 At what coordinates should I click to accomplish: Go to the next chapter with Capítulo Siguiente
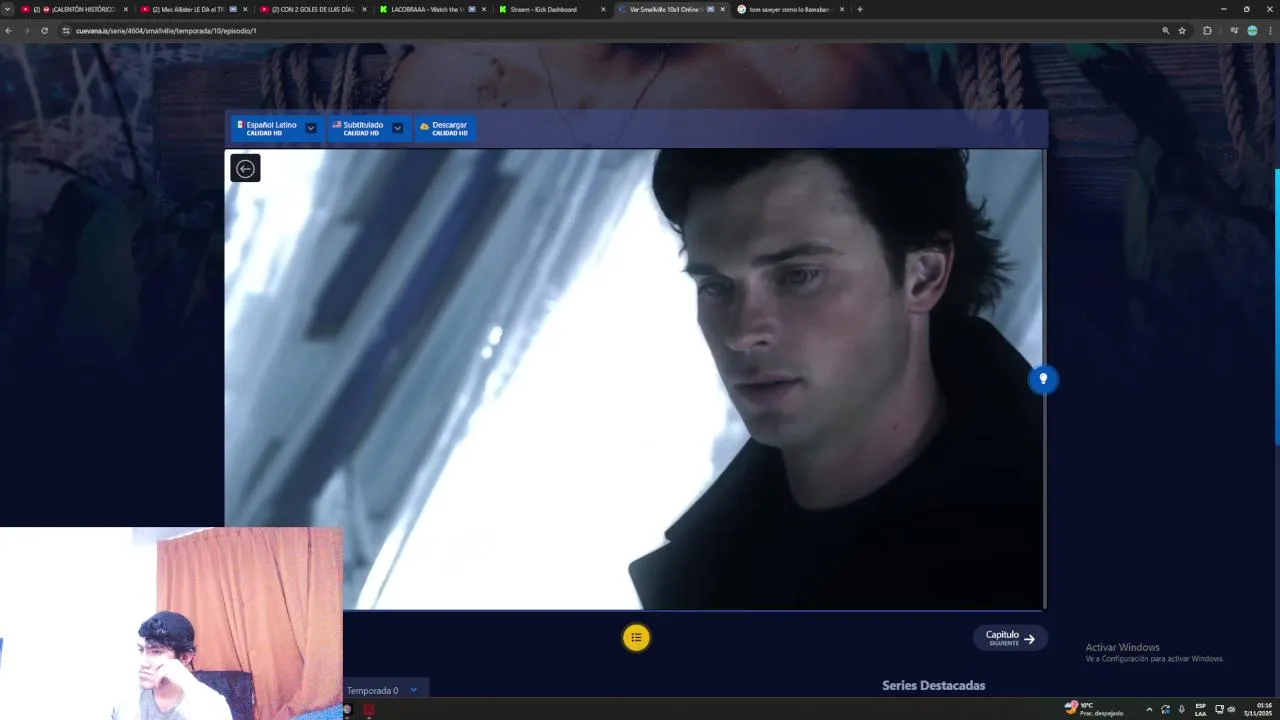[1010, 638]
